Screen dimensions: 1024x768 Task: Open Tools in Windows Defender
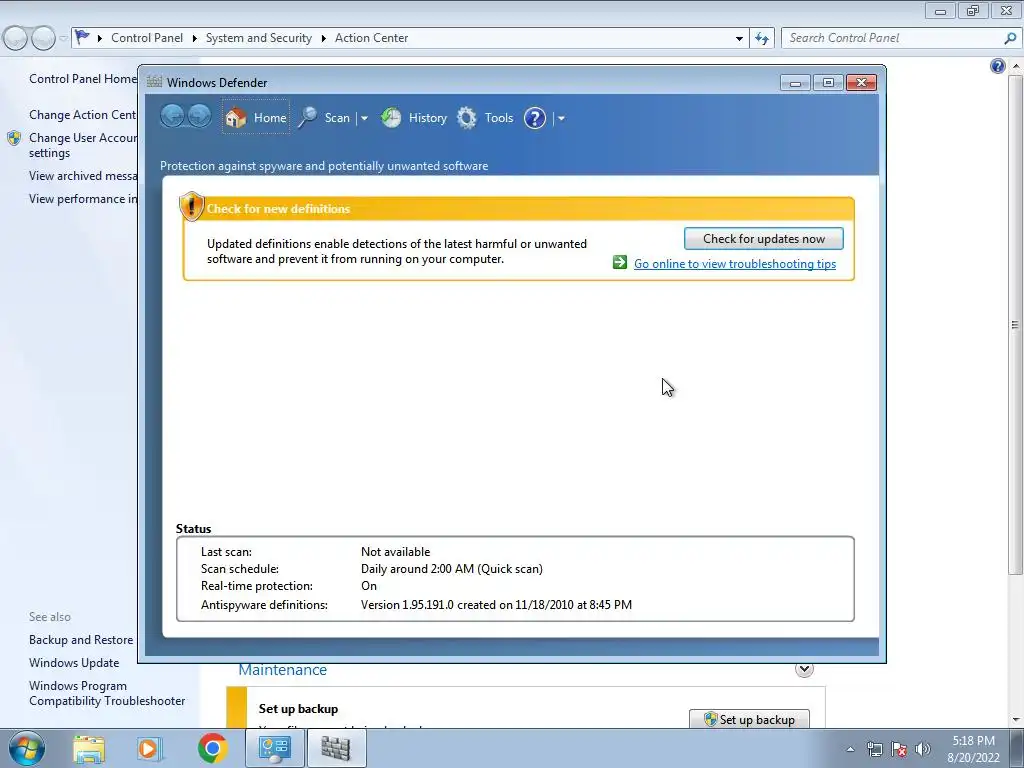485,118
